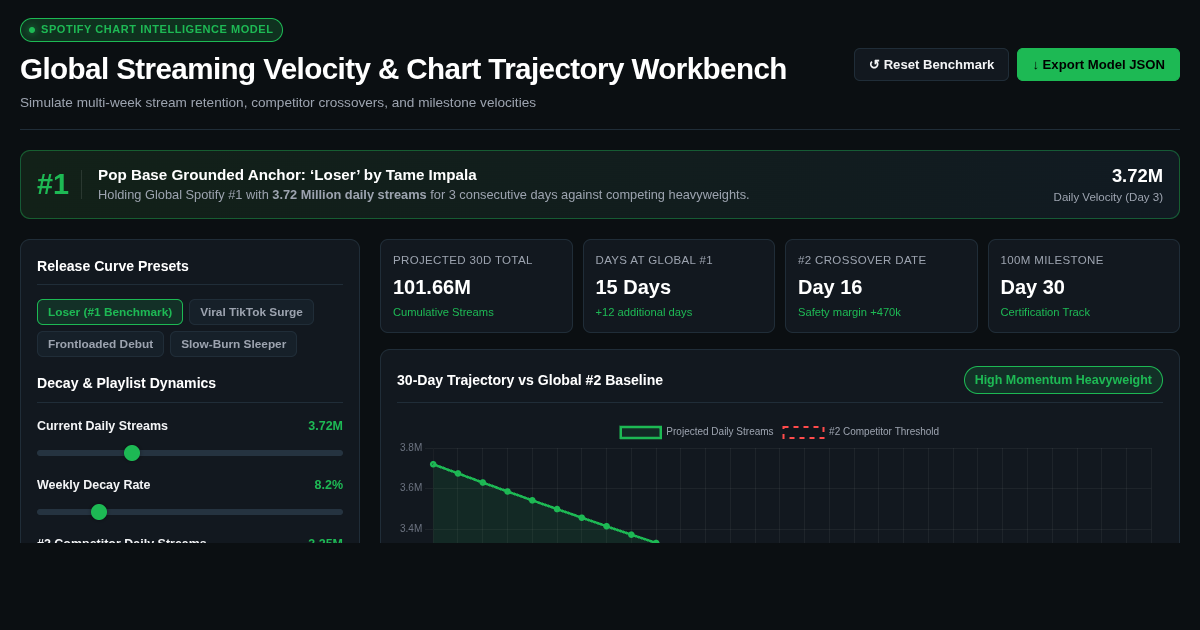The width and height of the screenshot is (1200, 630).
Task: Click the Days at Global #1 value 15 Days
Action: [633, 287]
